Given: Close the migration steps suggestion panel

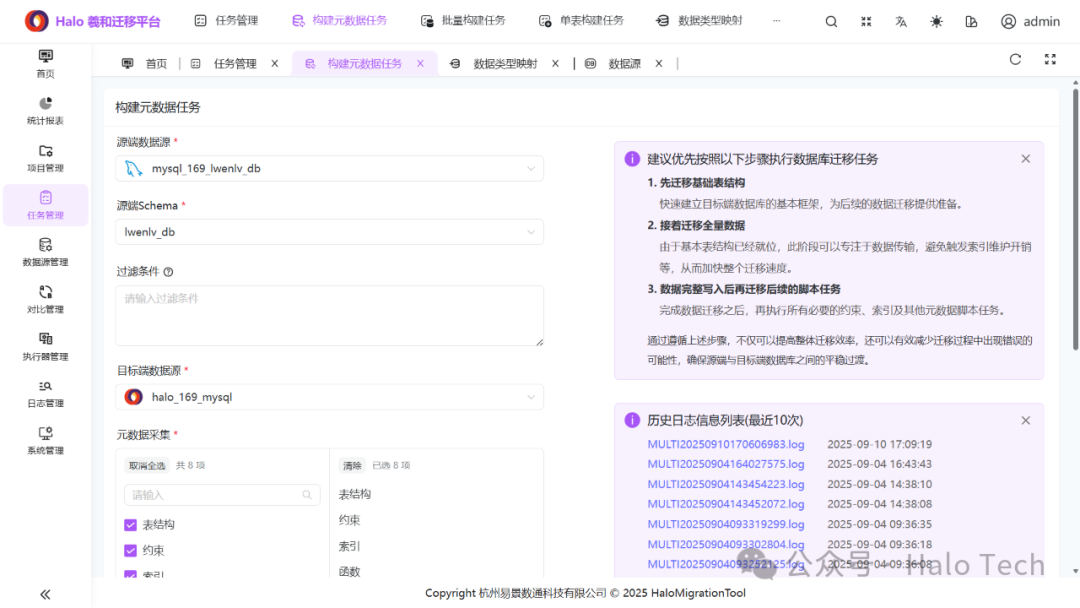Looking at the screenshot, I should pos(1026,159).
